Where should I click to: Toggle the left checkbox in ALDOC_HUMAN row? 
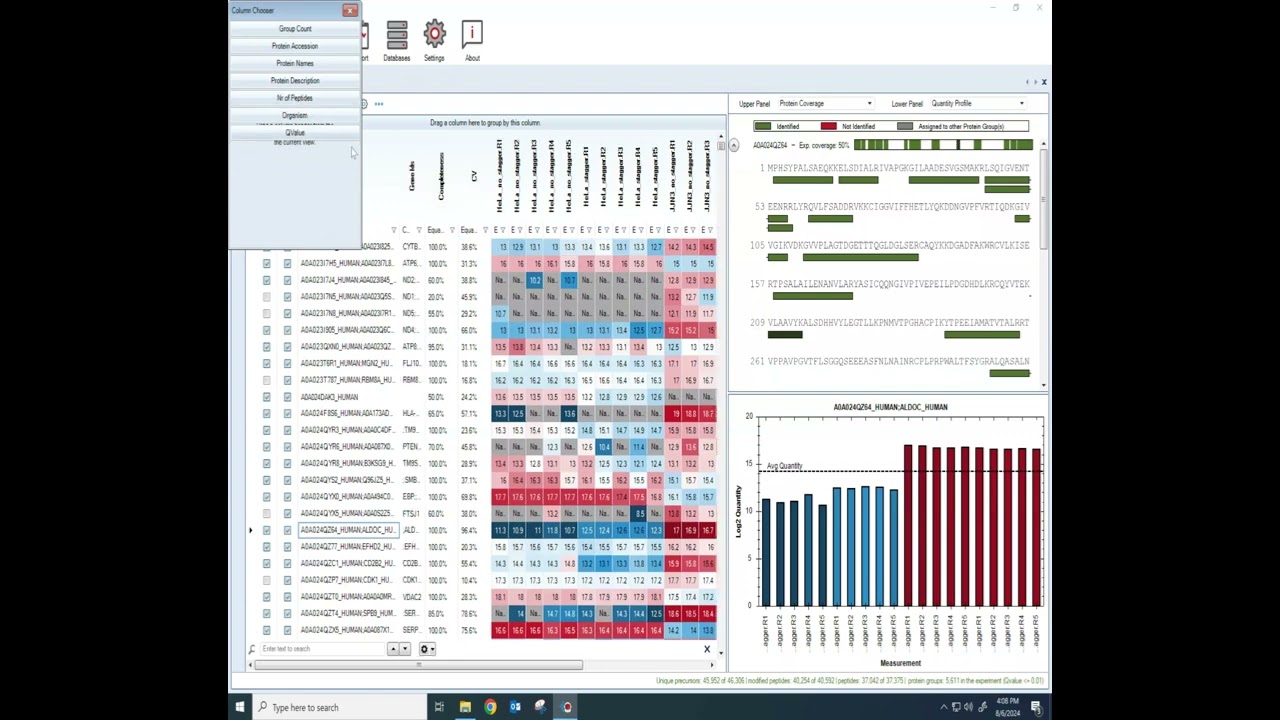266,530
